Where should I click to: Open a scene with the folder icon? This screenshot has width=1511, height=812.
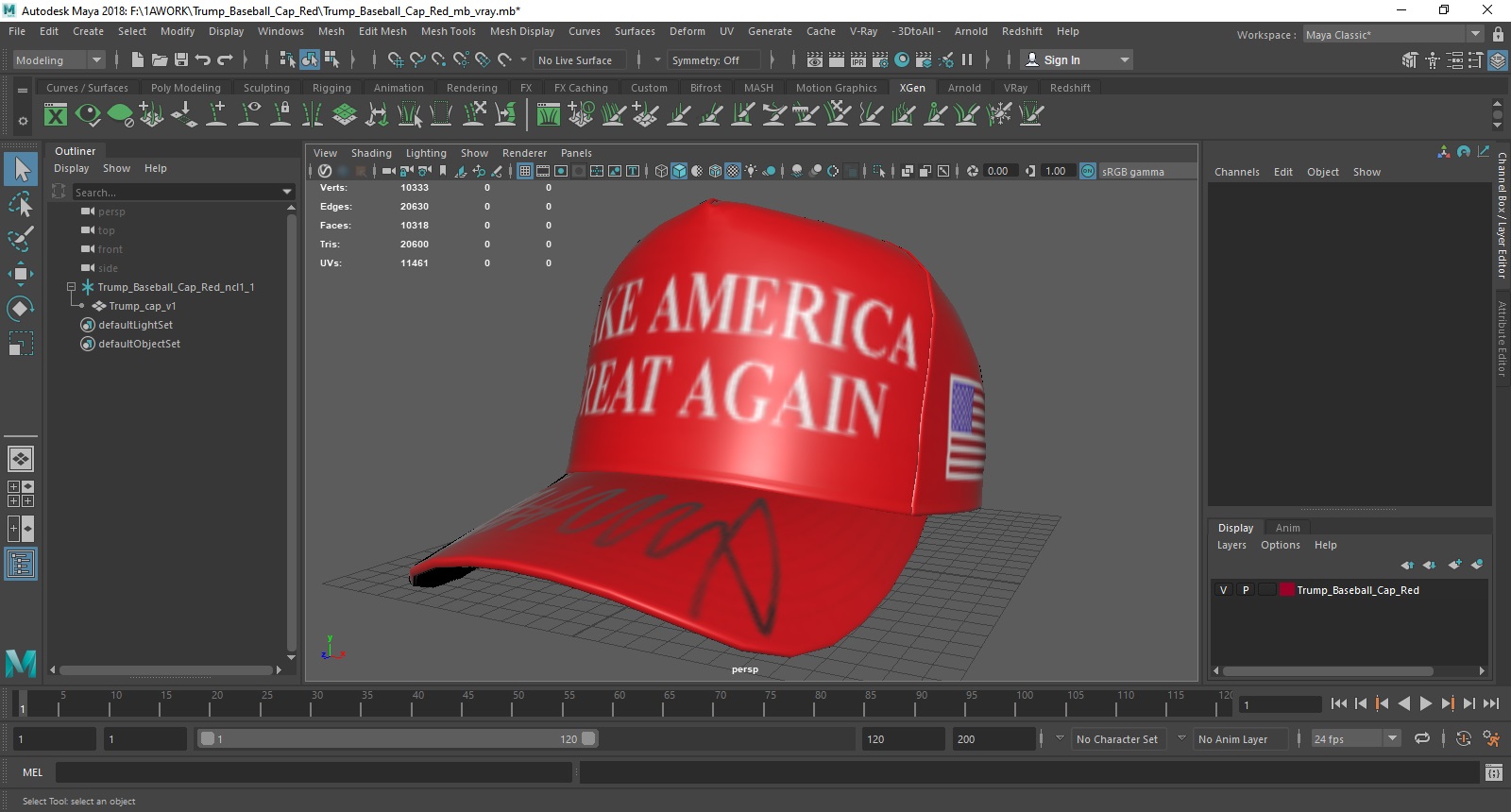(160, 59)
